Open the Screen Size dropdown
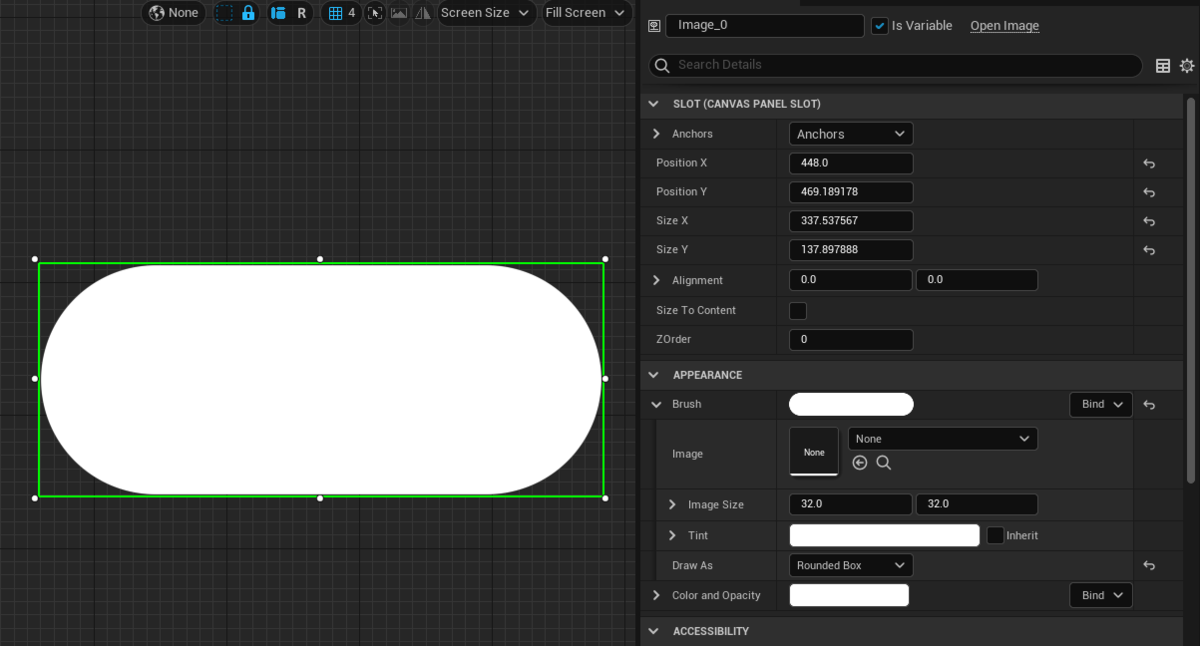Image resolution: width=1200 pixels, height=646 pixels. click(487, 13)
